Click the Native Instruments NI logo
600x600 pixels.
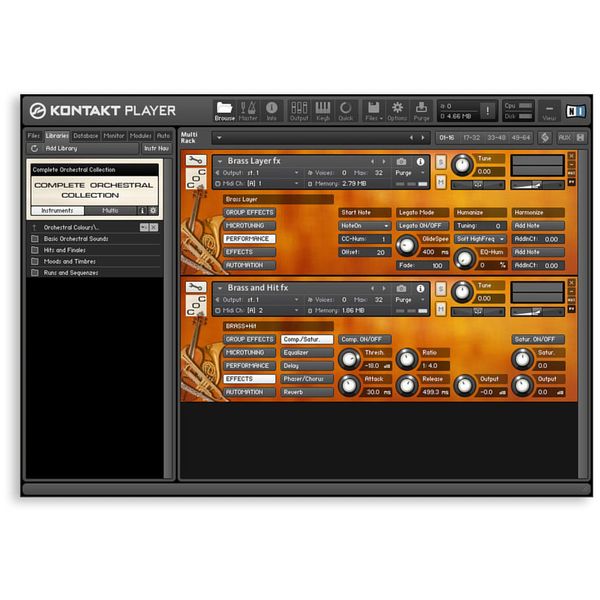point(576,111)
